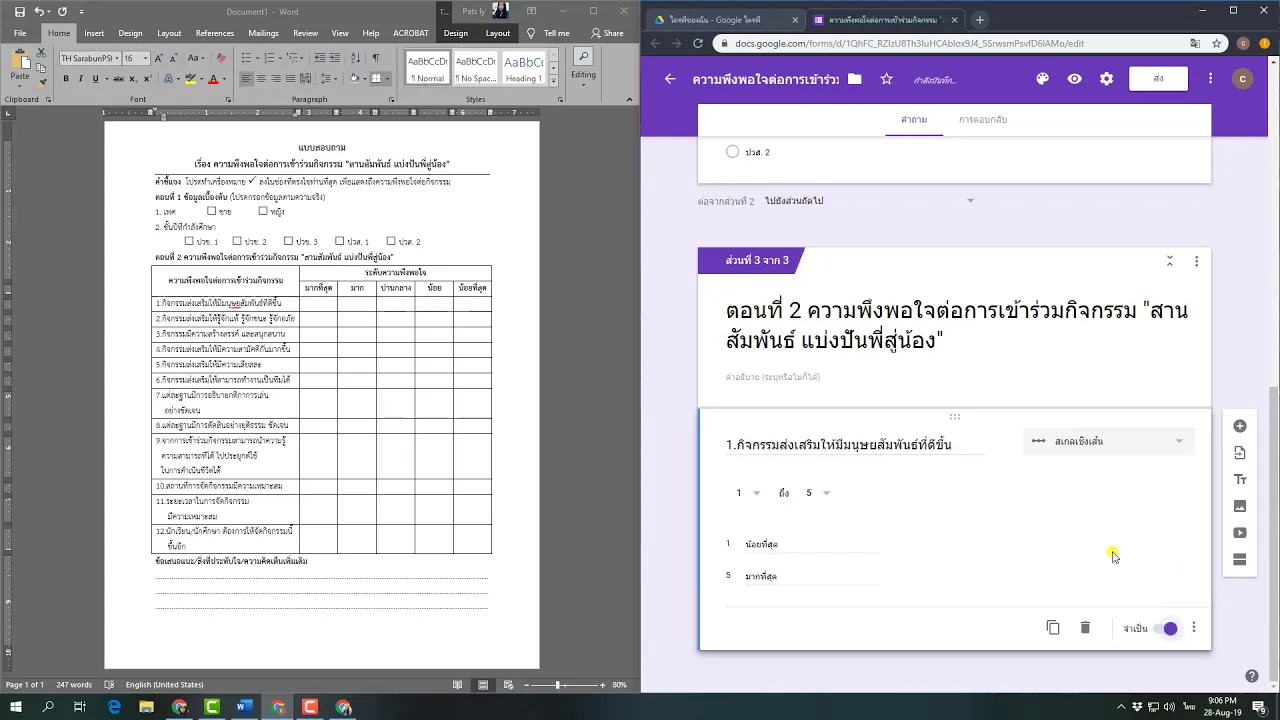Add a video from the form sidebar
This screenshot has width=1280, height=720.
click(x=1240, y=533)
